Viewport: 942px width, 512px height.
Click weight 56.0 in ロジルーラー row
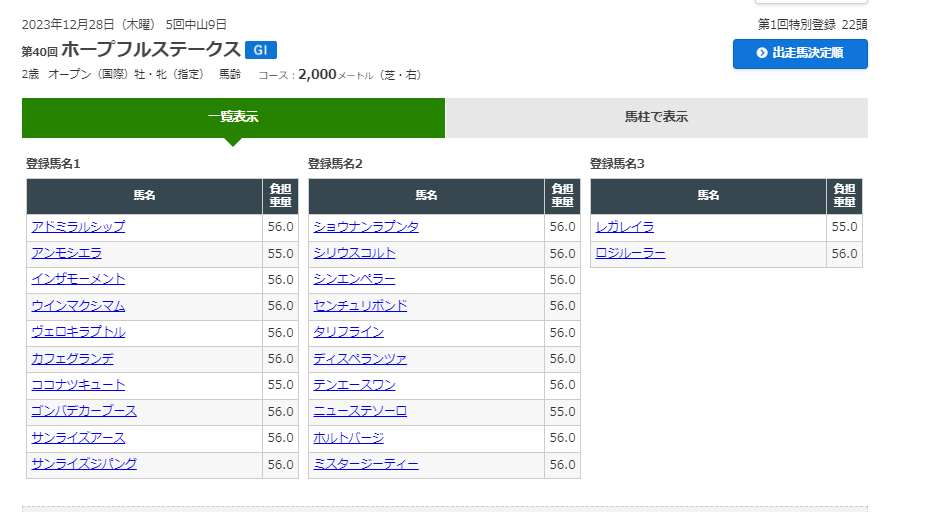tap(845, 254)
